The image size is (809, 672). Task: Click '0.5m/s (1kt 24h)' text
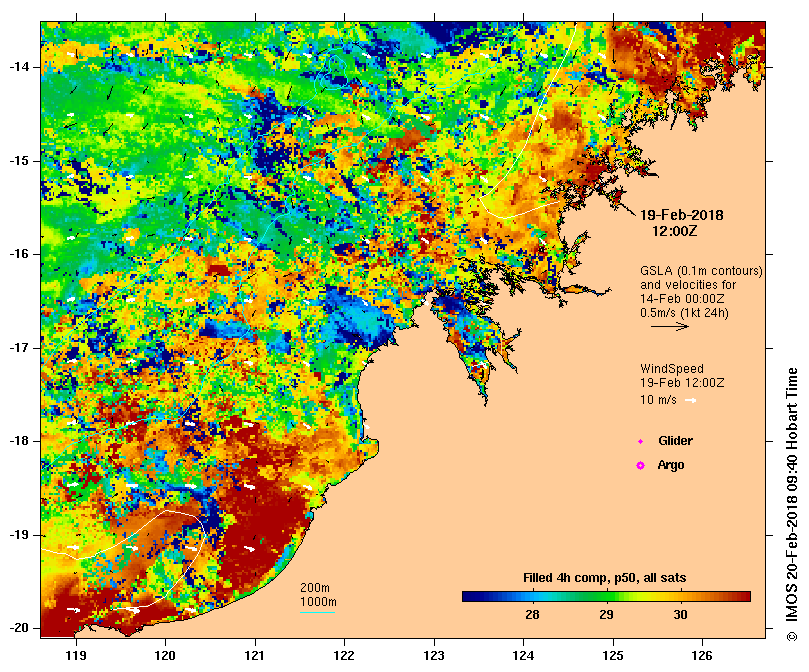coord(684,313)
